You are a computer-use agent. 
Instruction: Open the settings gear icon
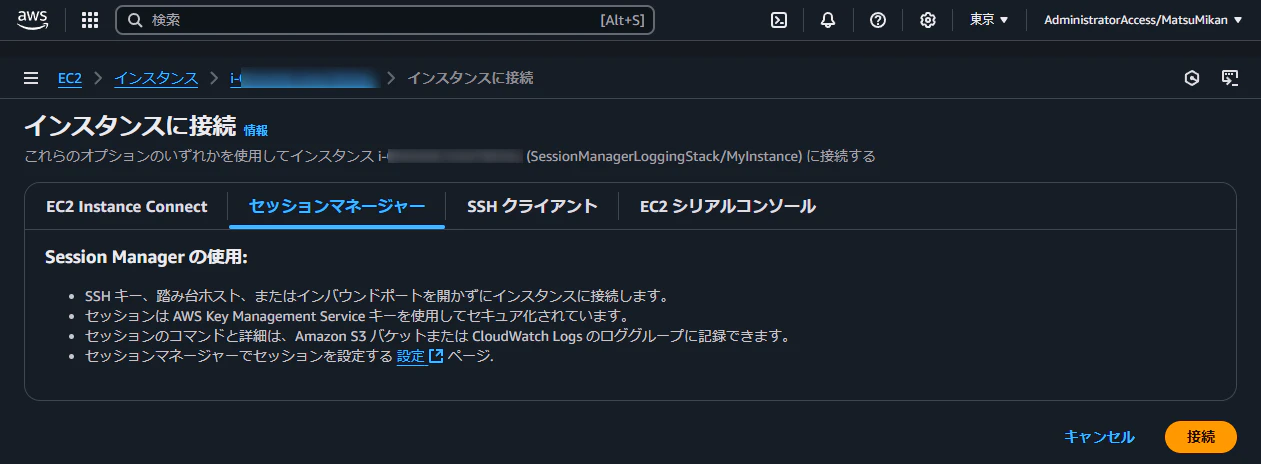click(928, 20)
